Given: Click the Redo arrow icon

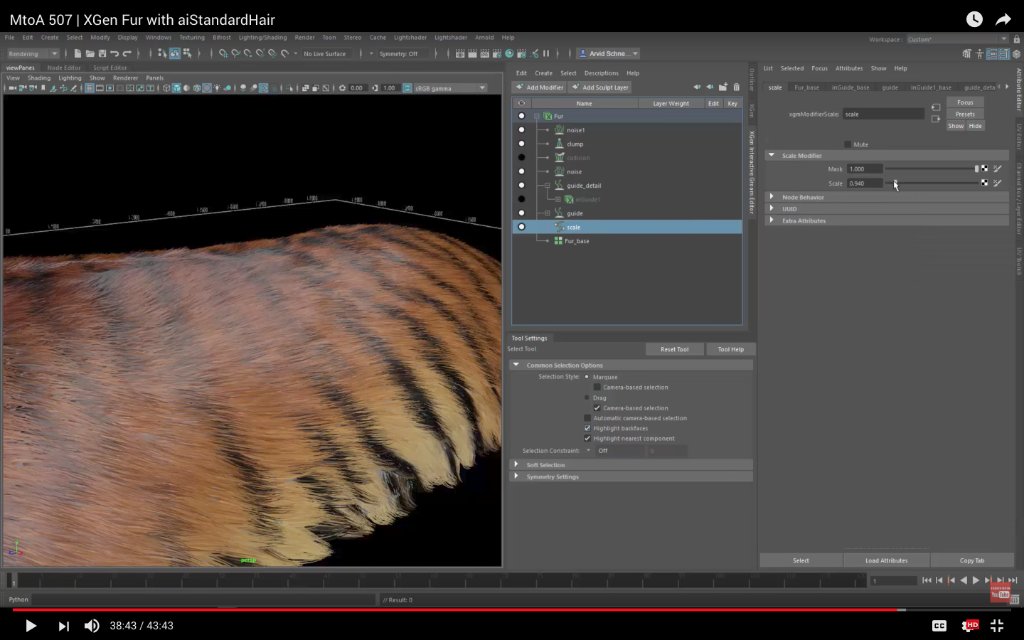Looking at the screenshot, I should (x=127, y=54).
